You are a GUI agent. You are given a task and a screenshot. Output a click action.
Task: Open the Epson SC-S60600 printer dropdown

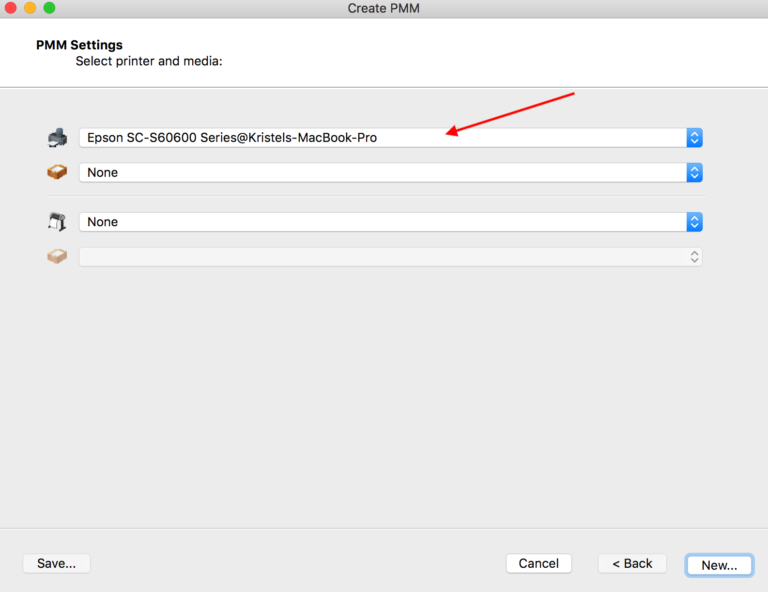[x=390, y=138]
